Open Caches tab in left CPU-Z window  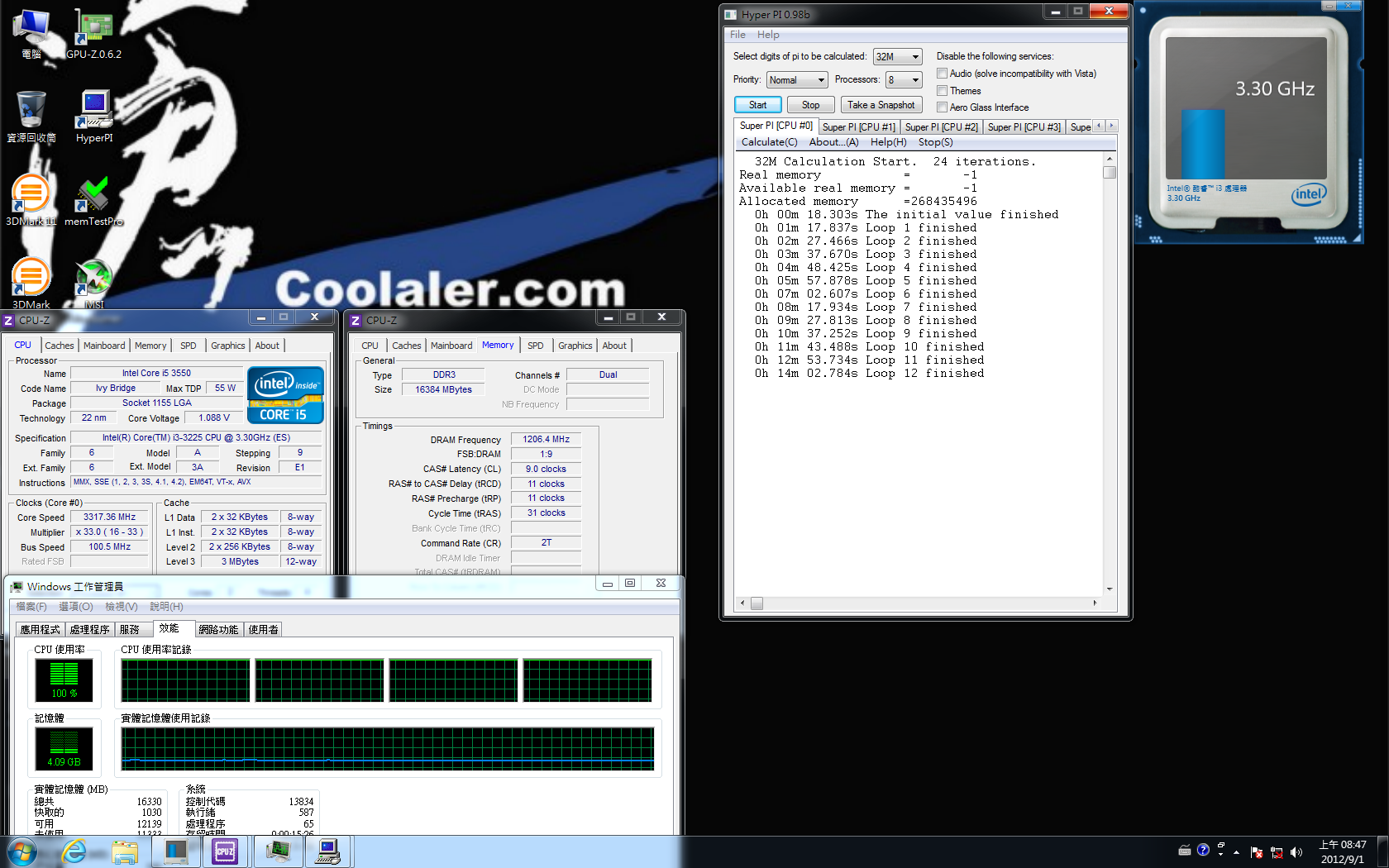pos(59,346)
